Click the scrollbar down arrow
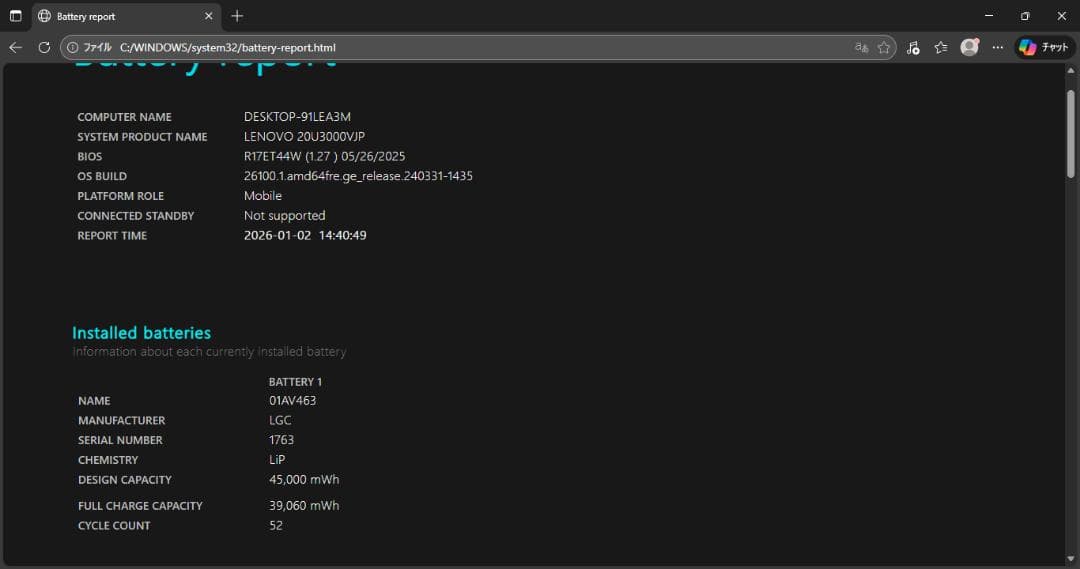 (1070, 559)
